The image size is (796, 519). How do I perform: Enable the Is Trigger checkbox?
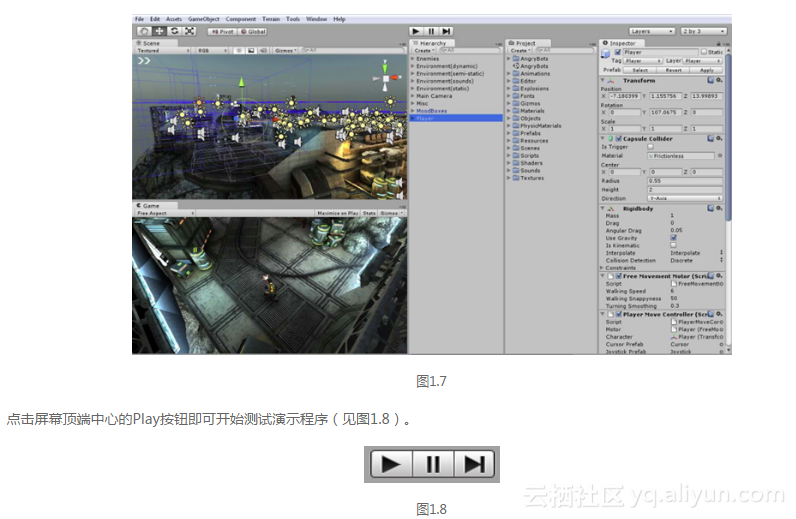(x=650, y=147)
